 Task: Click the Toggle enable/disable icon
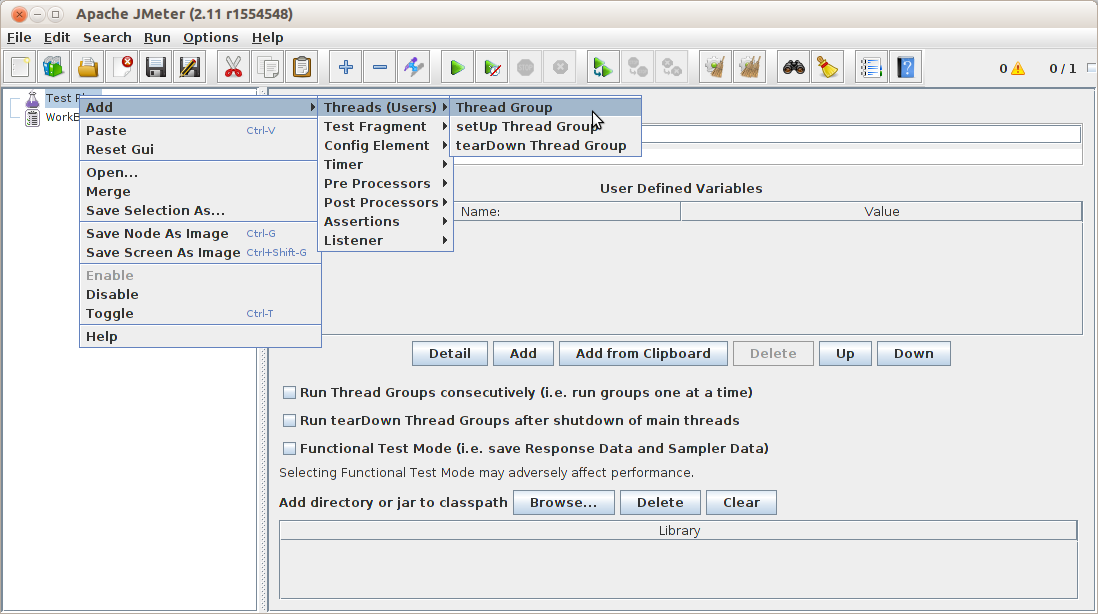[x=413, y=67]
